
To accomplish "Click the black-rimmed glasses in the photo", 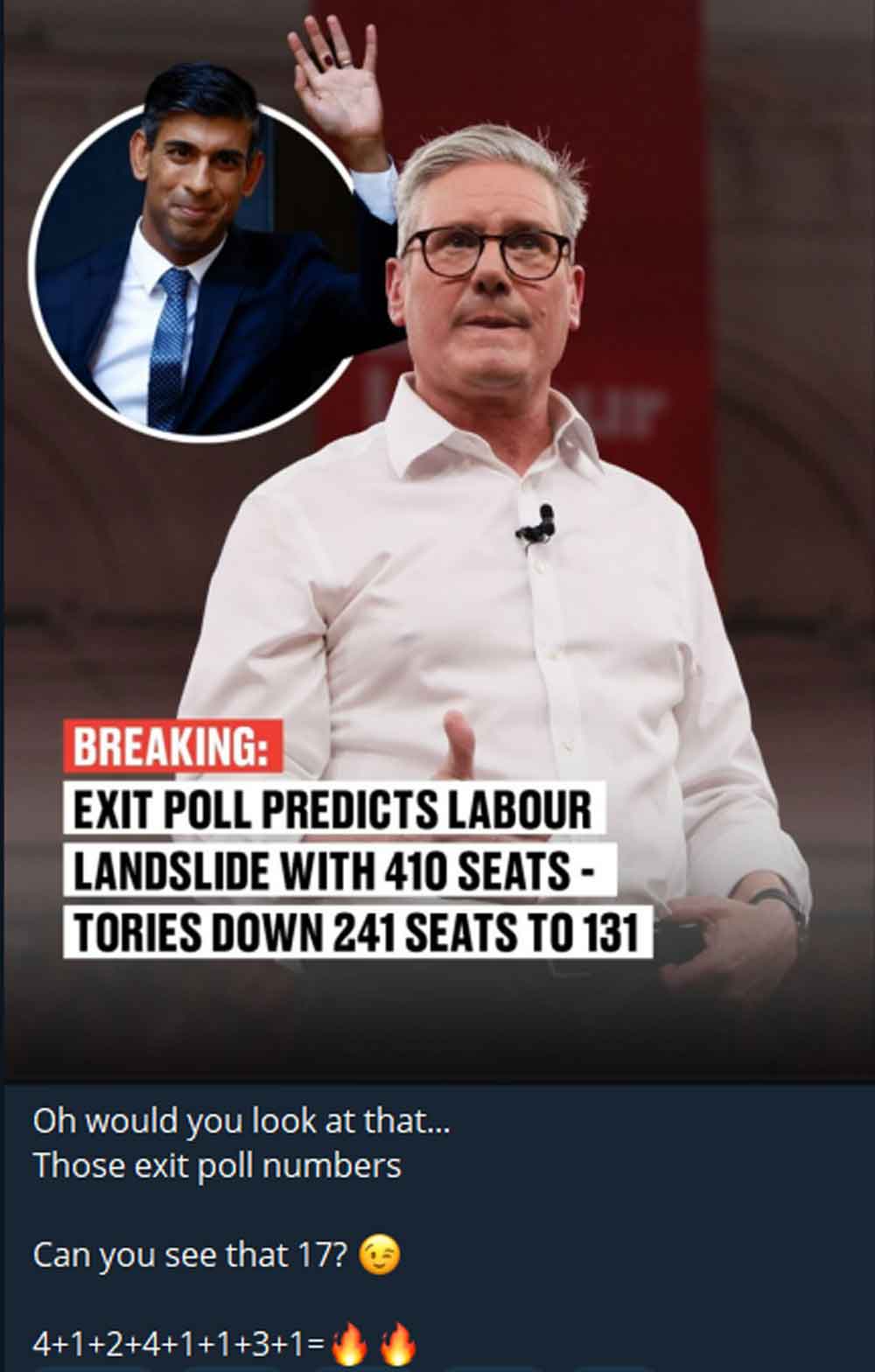I will [487, 252].
